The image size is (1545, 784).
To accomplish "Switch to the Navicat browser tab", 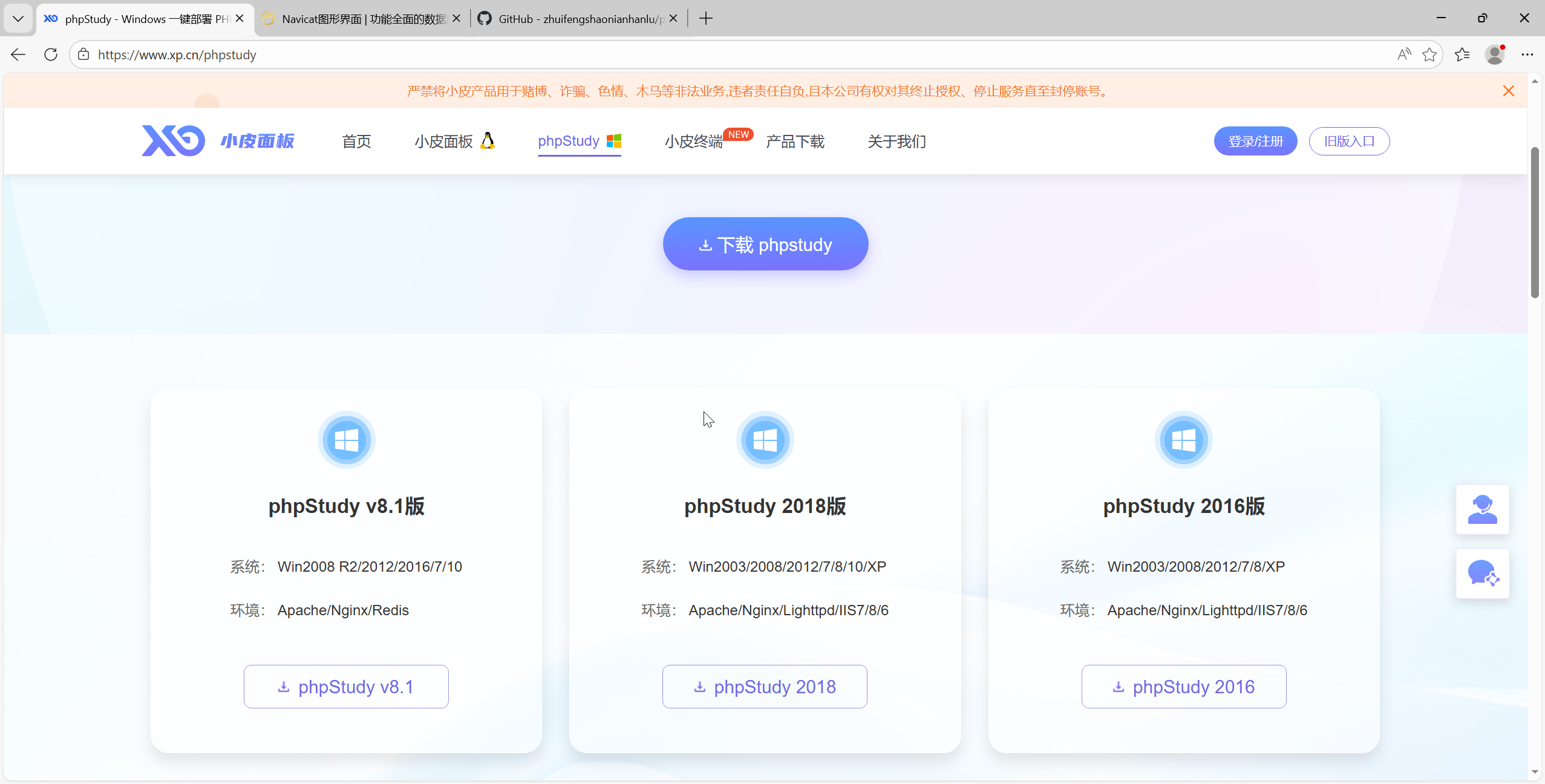I will click(357, 19).
